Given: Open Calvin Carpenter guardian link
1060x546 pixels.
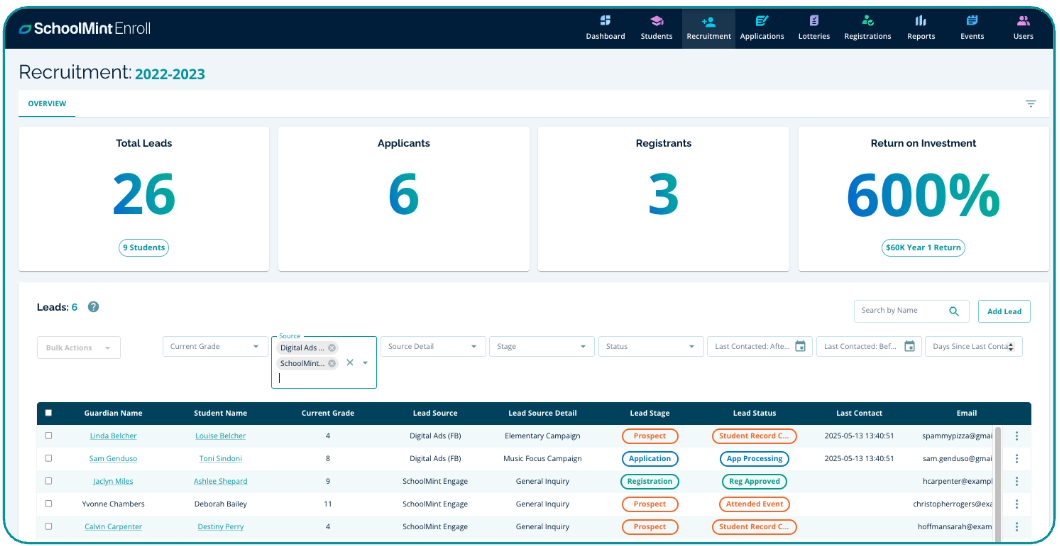Looking at the screenshot, I should [113, 527].
